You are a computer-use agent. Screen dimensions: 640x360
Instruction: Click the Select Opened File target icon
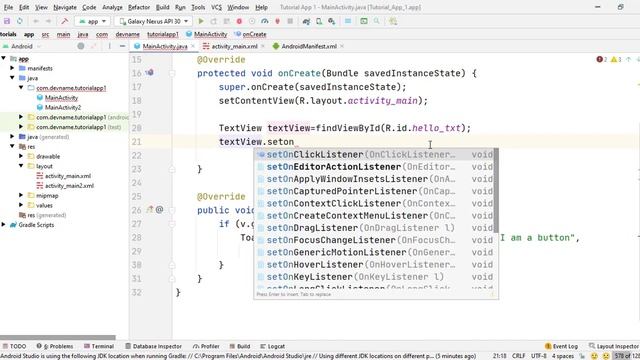(x=81, y=46)
